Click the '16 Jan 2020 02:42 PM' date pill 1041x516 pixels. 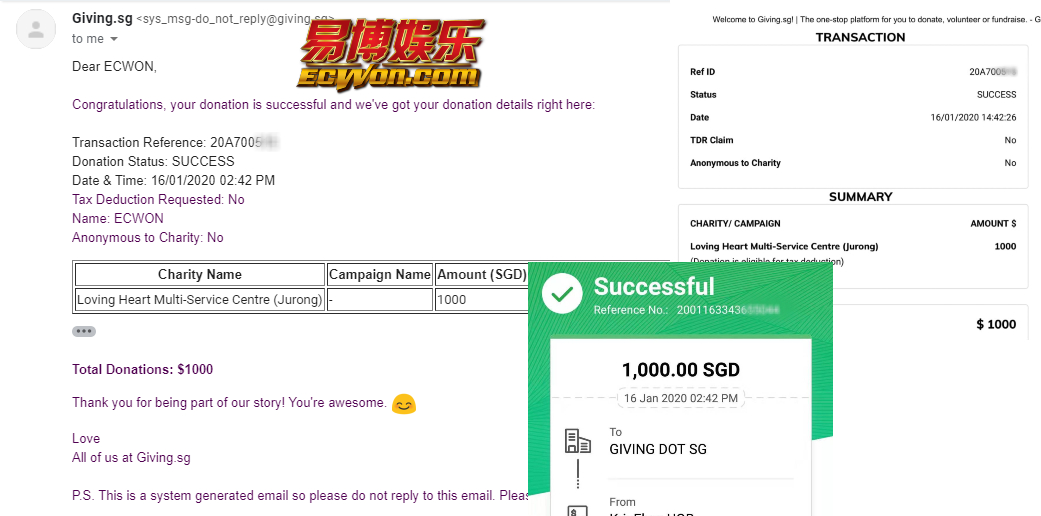681,398
